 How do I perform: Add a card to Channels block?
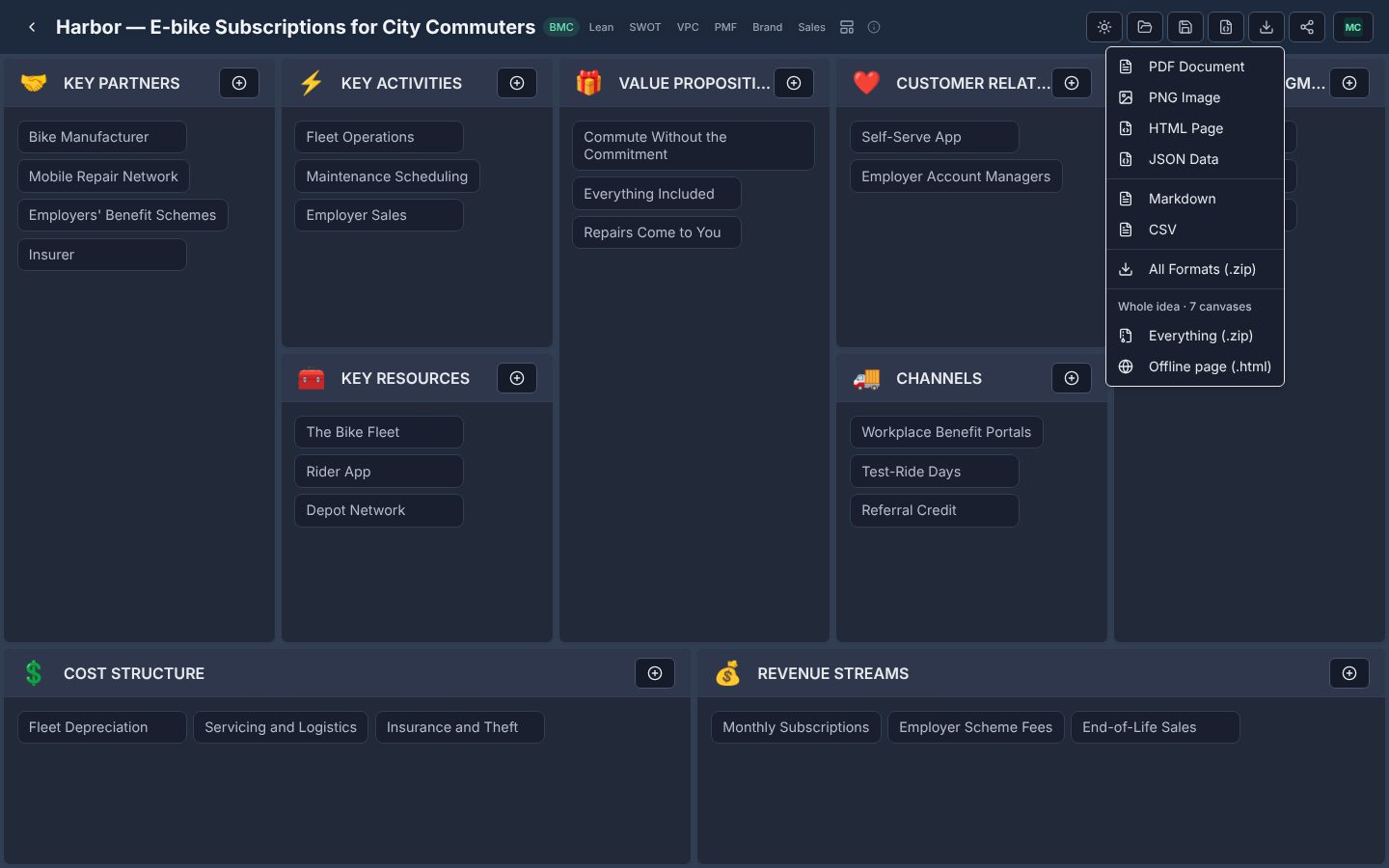coord(1072,378)
